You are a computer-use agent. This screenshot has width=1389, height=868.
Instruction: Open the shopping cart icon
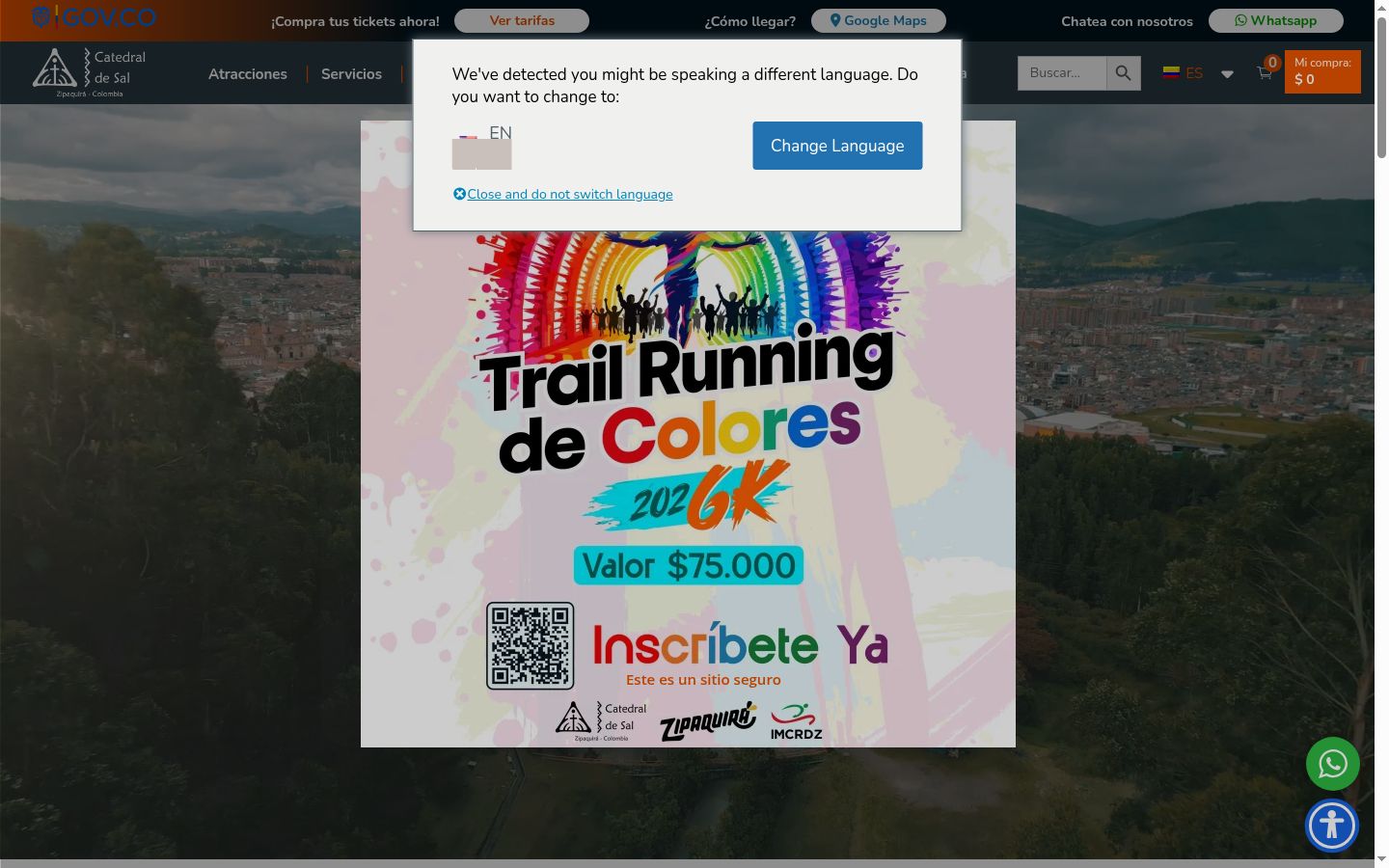click(1265, 73)
